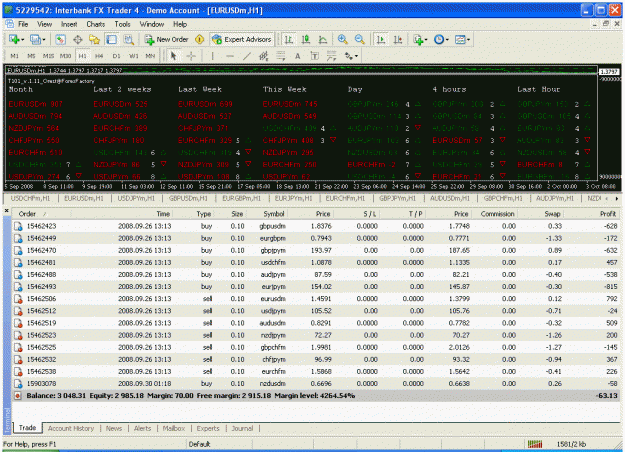The image size is (625, 452).
Task: Toggle Chart Shift
Action: click(x=398, y=39)
